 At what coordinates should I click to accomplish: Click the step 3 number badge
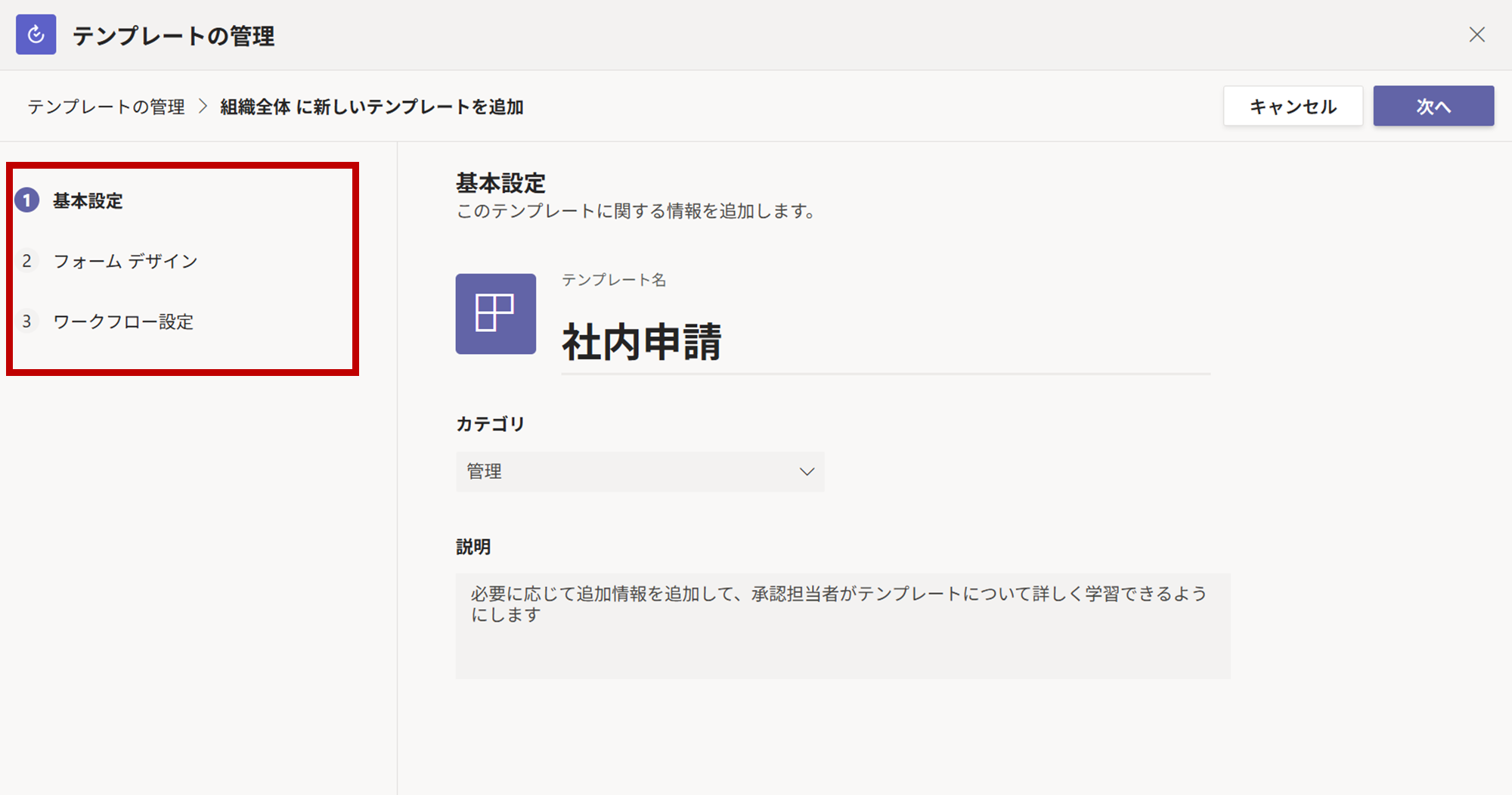point(27,321)
